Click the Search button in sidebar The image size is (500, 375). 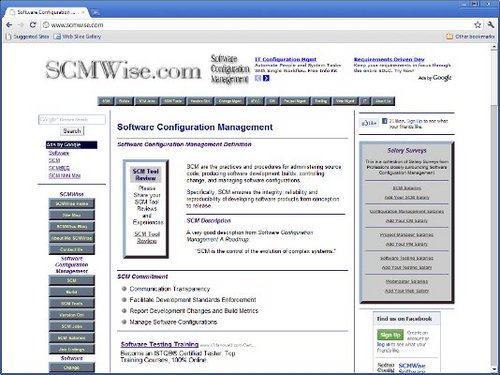pyautogui.click(x=72, y=131)
